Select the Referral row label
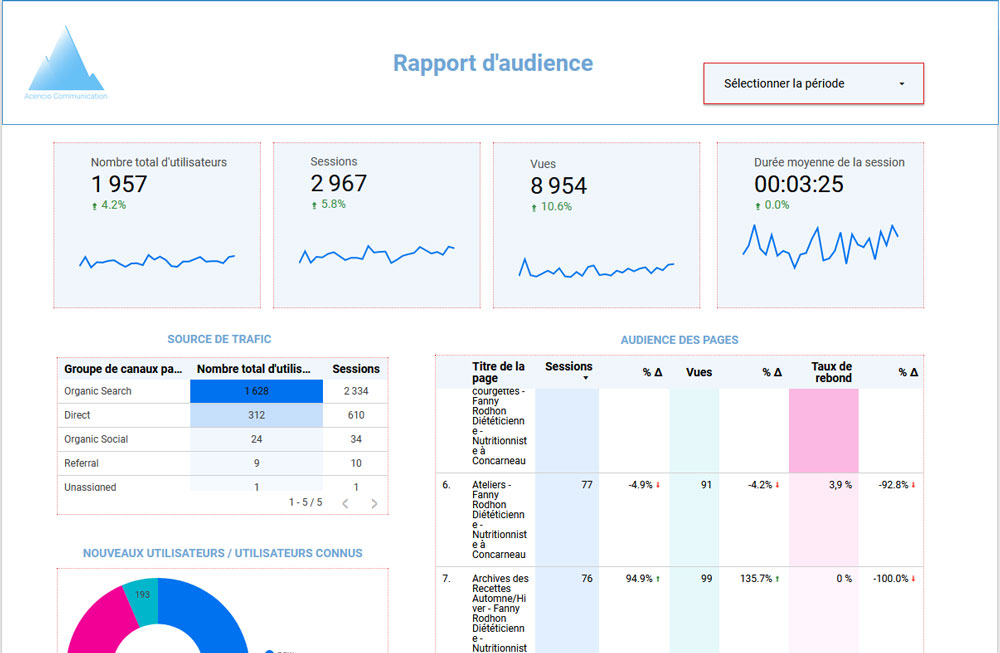Screen dimensions: 1000x653 (81, 464)
